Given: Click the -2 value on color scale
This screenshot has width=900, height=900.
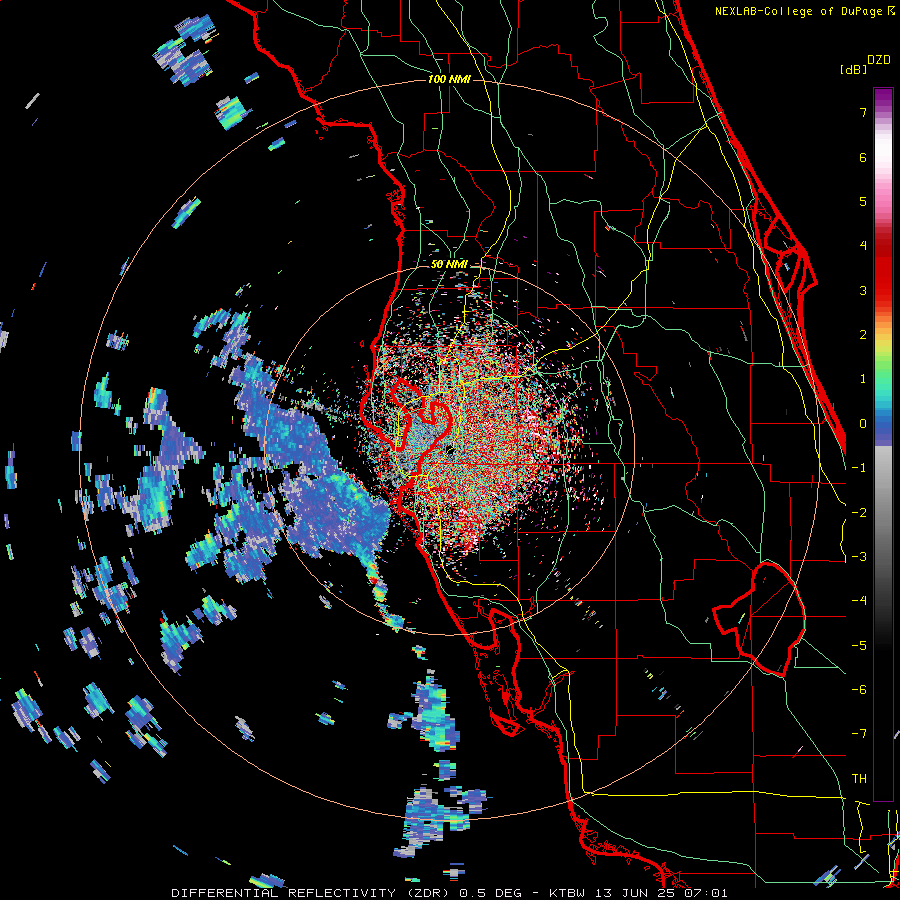Looking at the screenshot, I should tap(859, 513).
